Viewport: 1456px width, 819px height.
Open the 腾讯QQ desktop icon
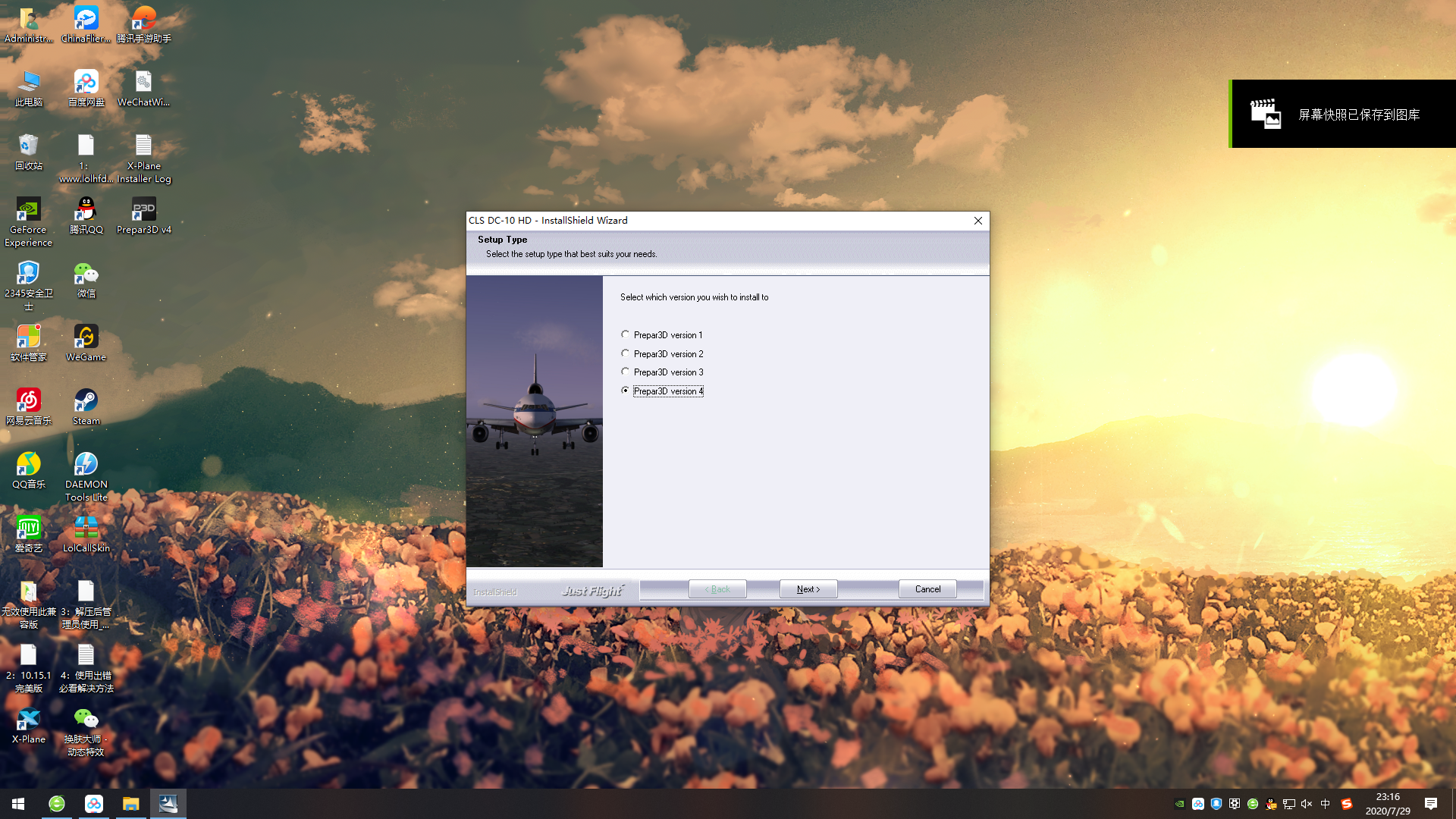pos(86,216)
